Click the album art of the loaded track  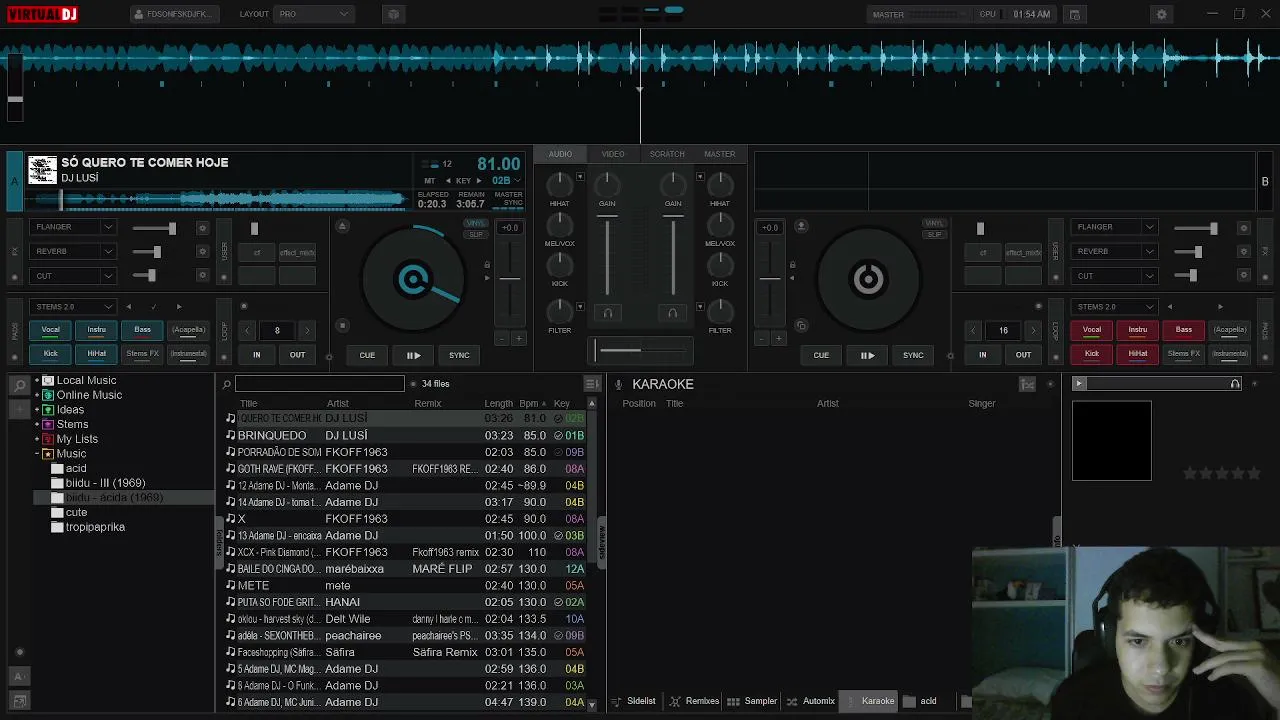(42, 170)
